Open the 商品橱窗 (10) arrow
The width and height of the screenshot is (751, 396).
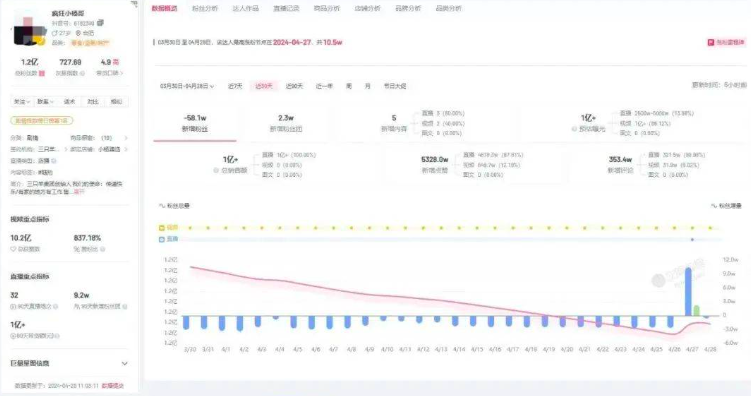coord(126,138)
